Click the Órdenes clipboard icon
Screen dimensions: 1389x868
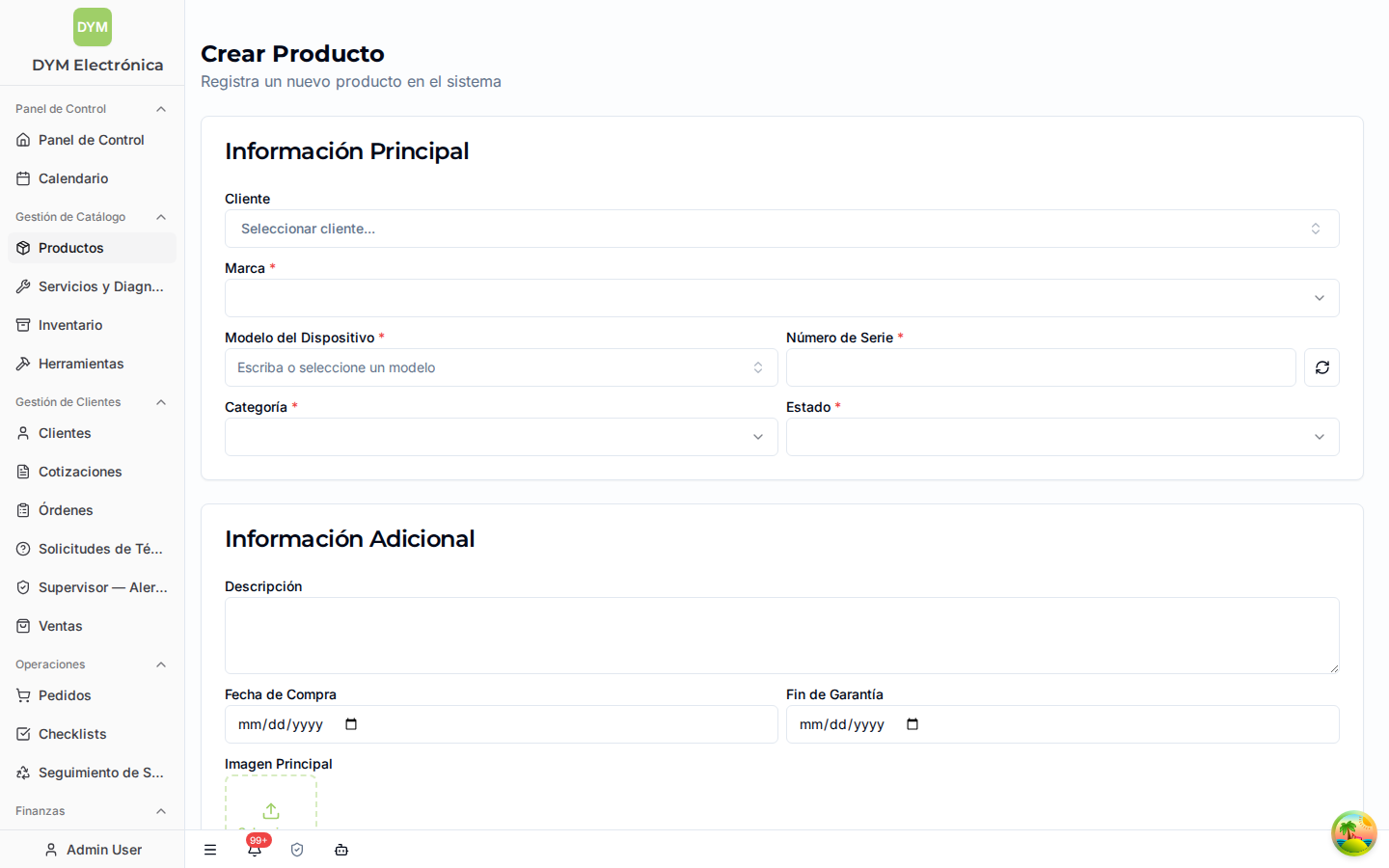click(x=23, y=510)
